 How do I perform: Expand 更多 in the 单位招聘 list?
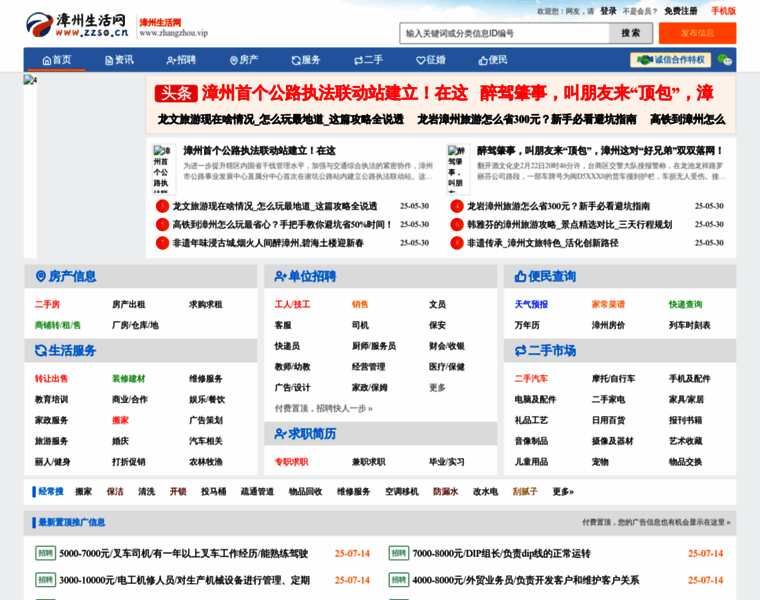tap(437, 387)
